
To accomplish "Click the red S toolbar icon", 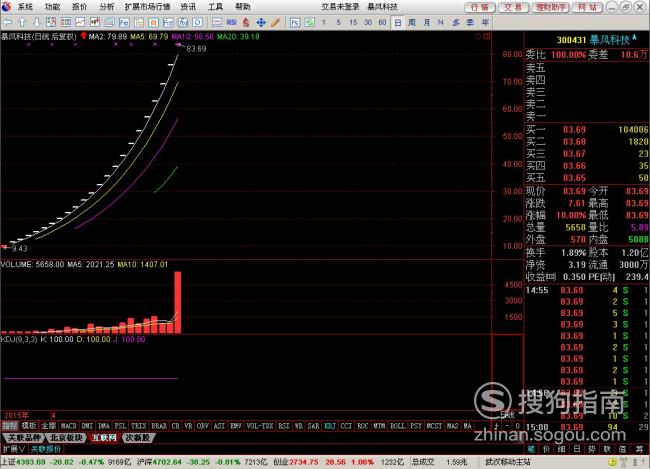I will point(246,22).
